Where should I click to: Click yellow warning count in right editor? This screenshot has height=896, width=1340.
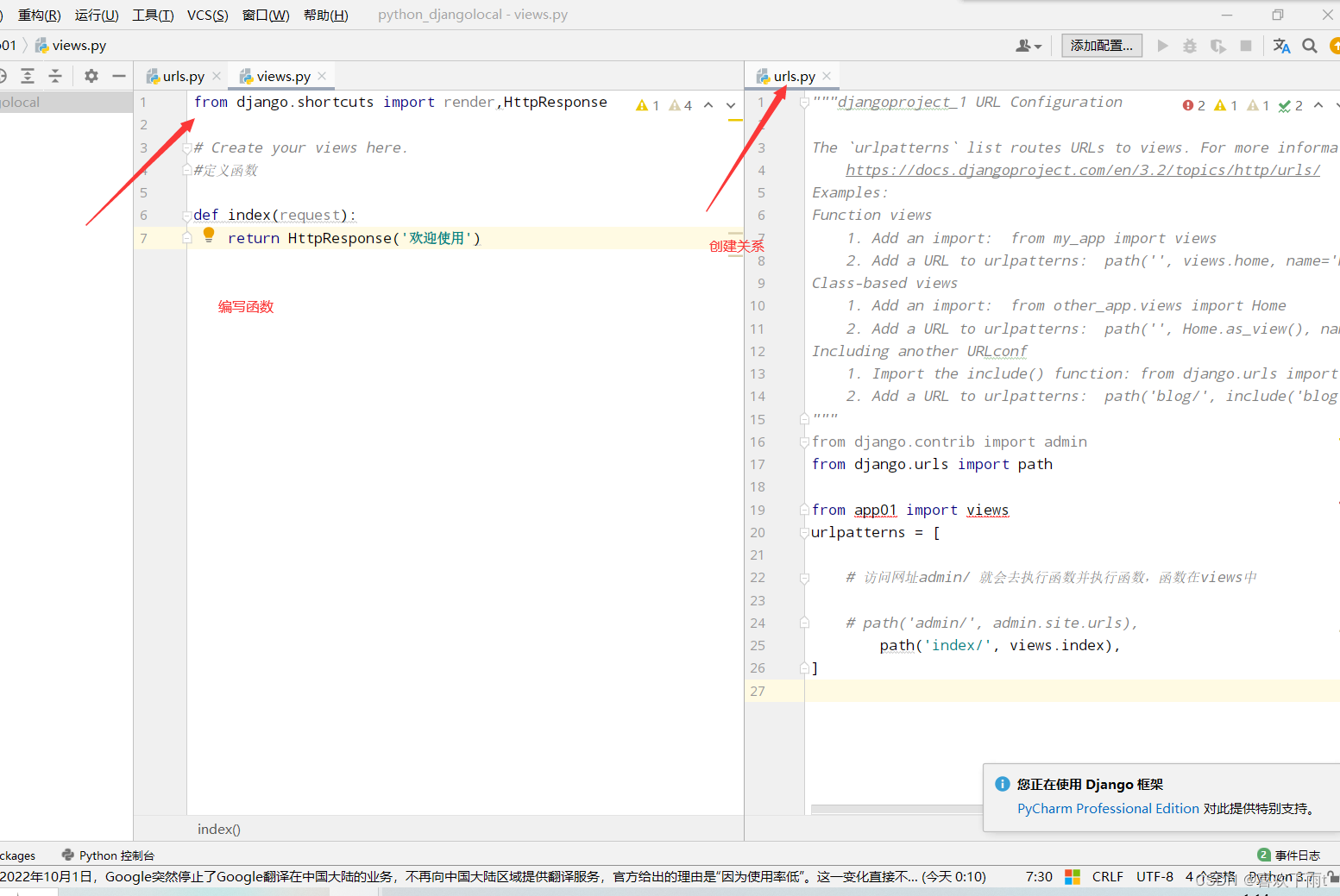[x=1225, y=105]
